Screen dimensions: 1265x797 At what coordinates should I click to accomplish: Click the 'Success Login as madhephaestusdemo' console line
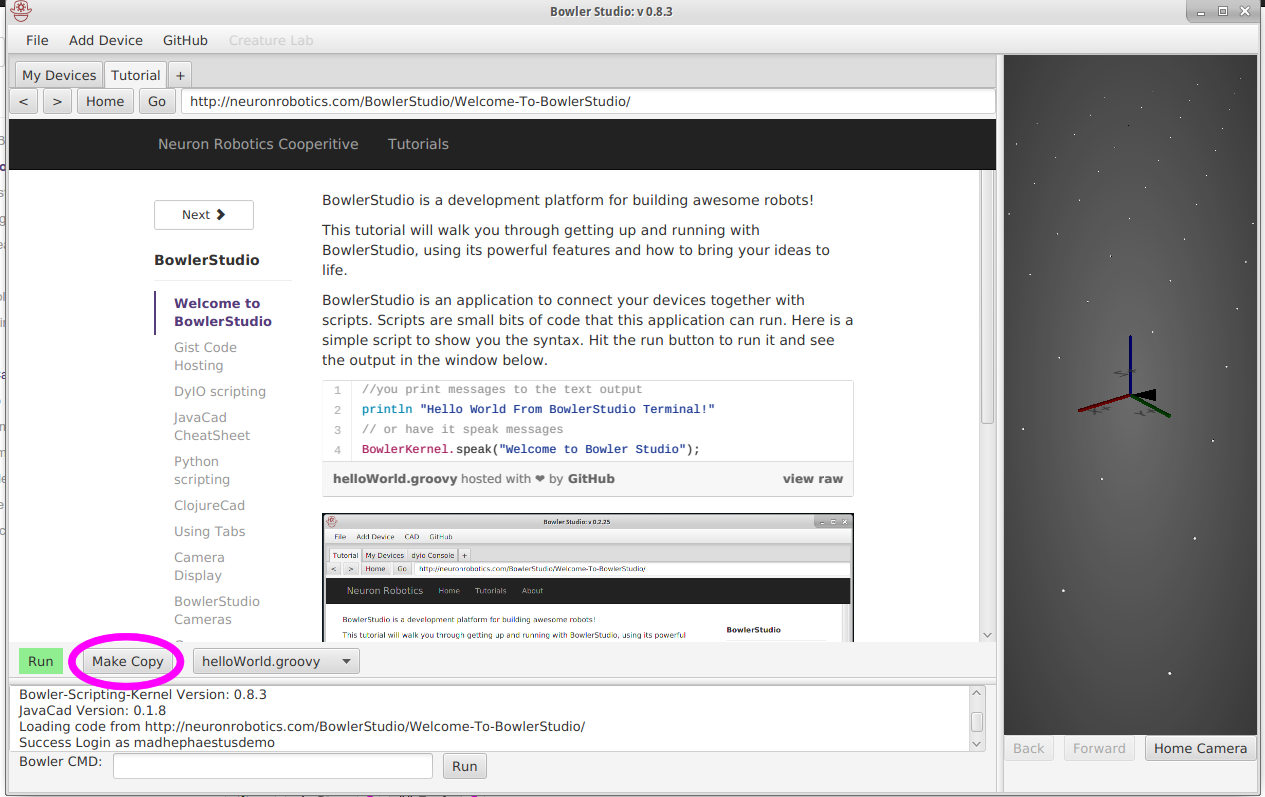147,743
